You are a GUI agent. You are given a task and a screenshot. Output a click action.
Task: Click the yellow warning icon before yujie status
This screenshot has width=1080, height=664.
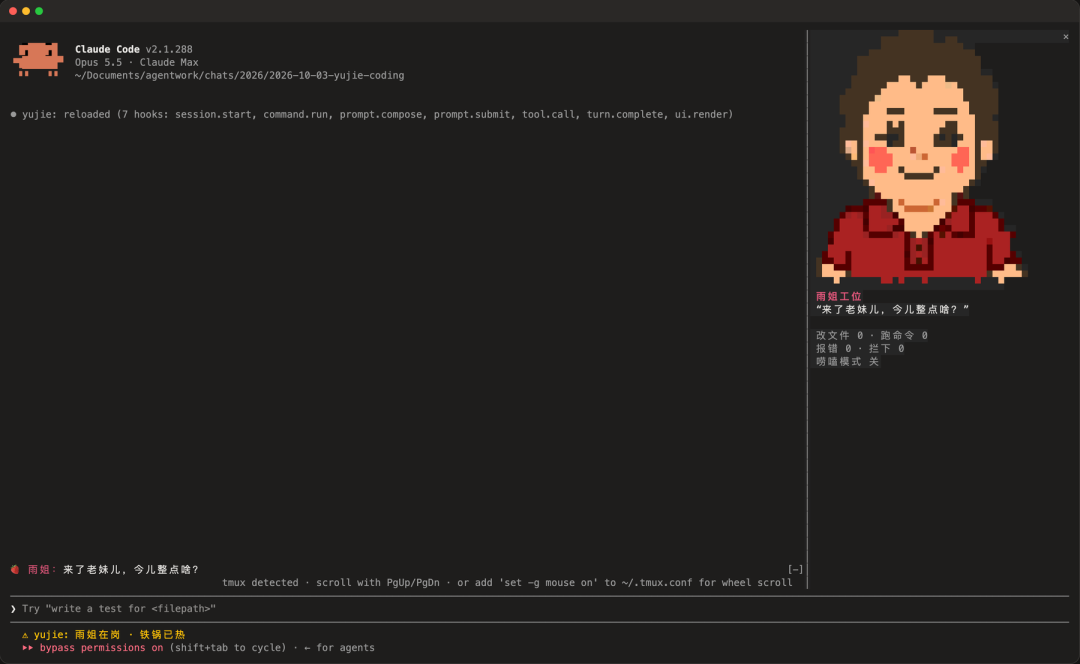tap(25, 635)
